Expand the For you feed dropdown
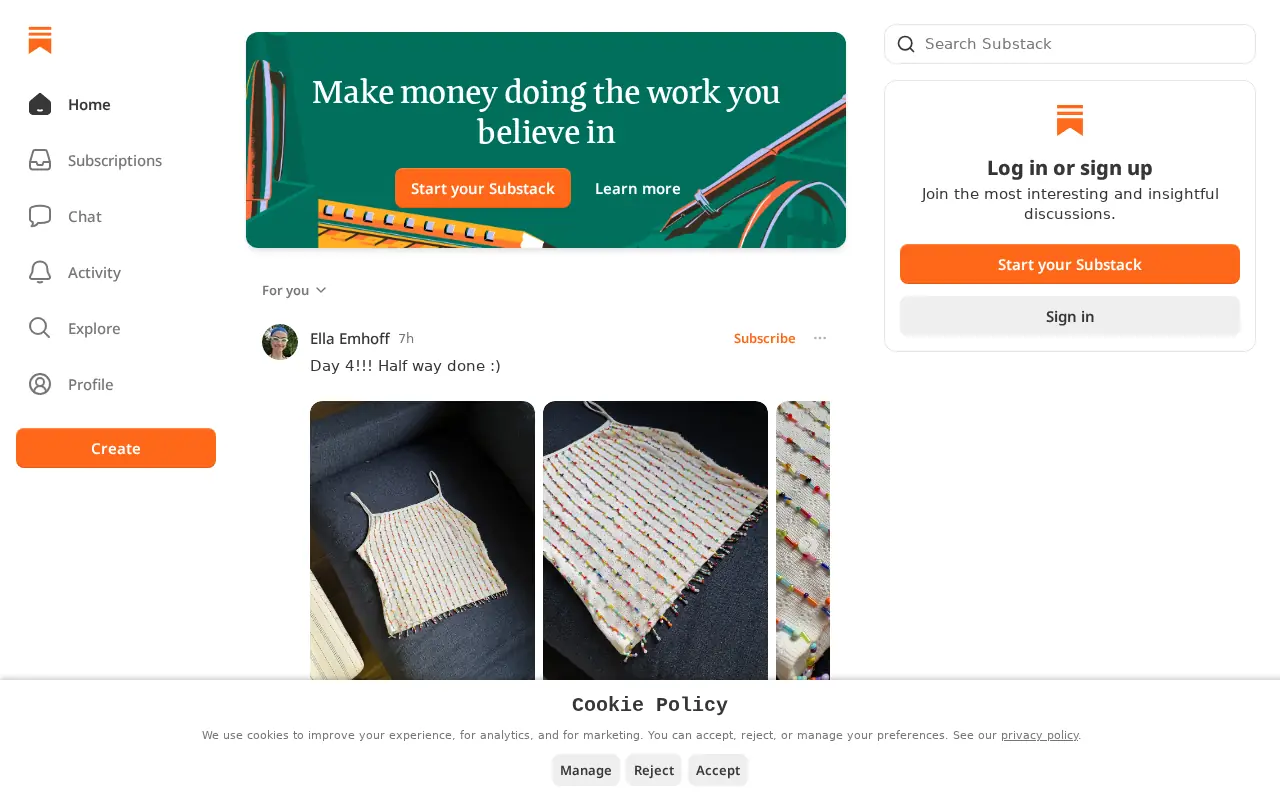Screen dimensions: 1280x800 pyautogui.click(x=294, y=290)
